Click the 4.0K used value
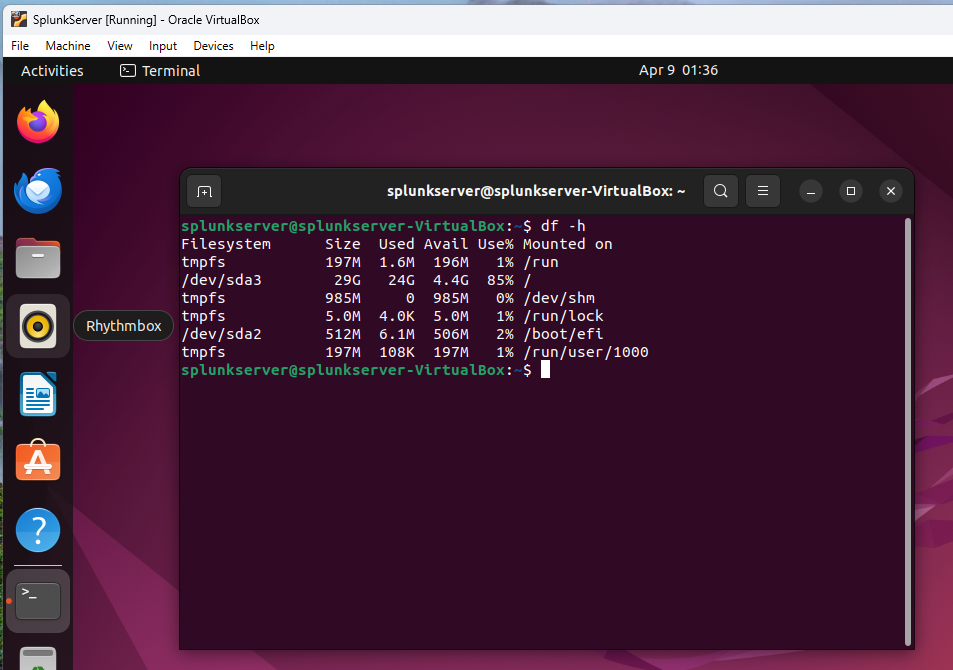The width and height of the screenshot is (953, 670). [397, 316]
